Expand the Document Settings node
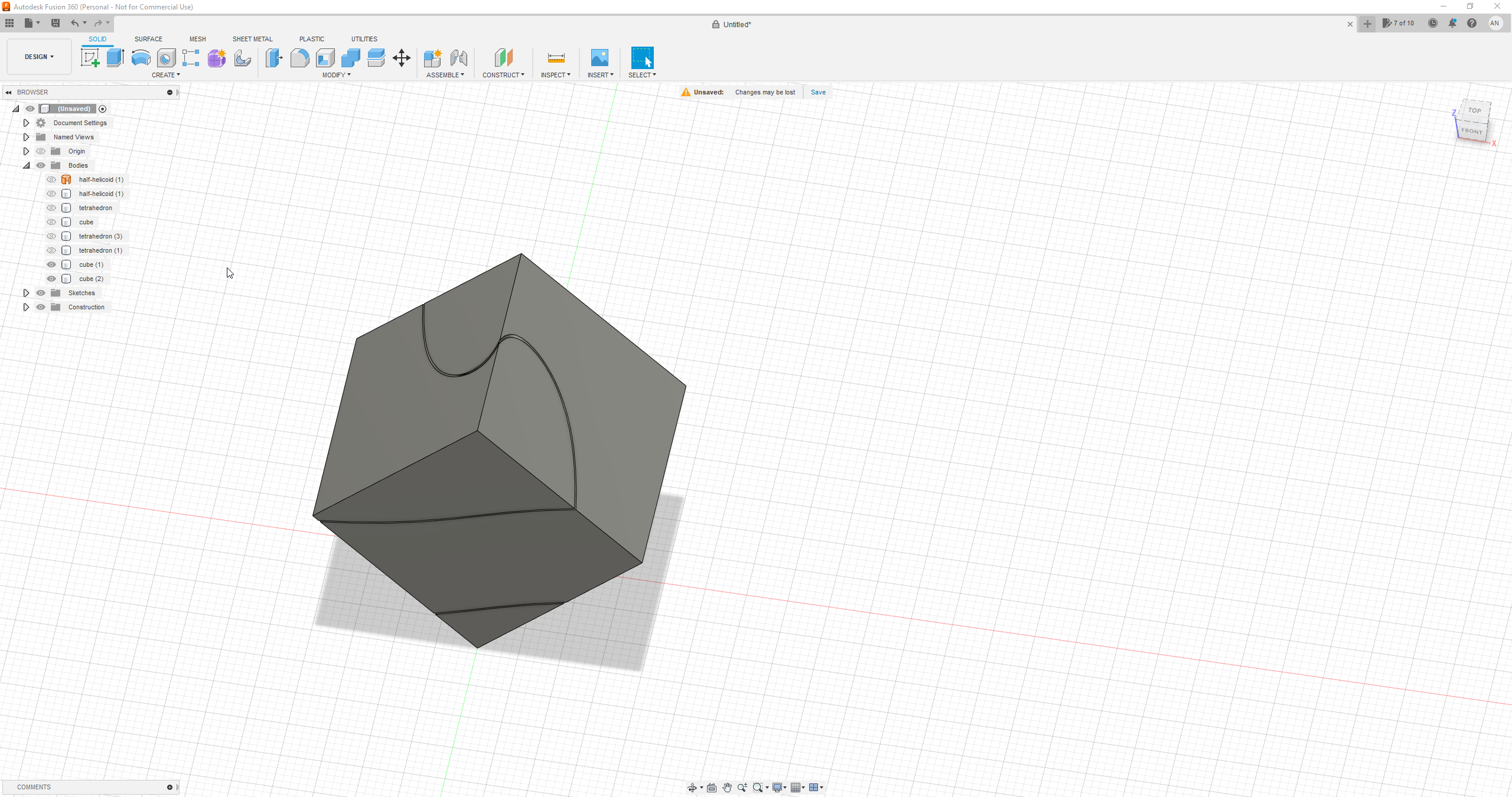The image size is (1512, 797). (x=26, y=122)
